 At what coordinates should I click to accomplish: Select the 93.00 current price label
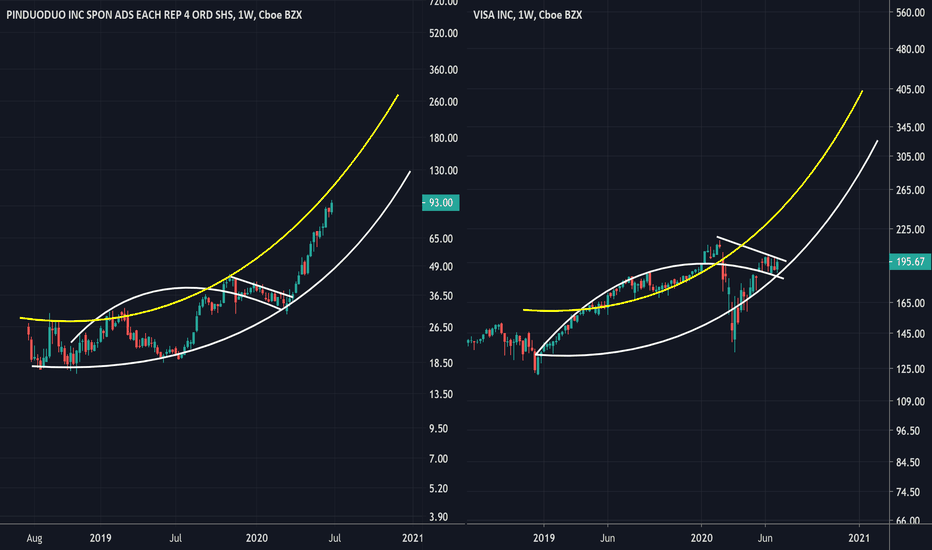440,203
